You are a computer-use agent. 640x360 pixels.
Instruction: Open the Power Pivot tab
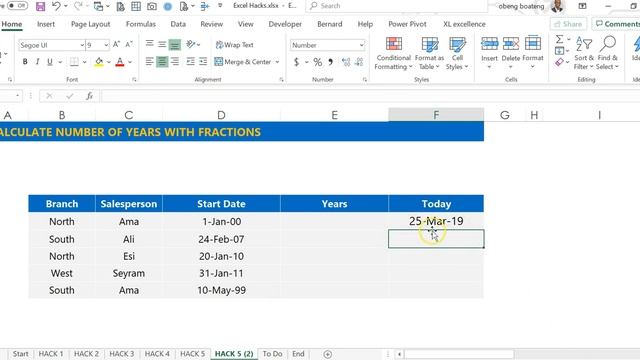point(407,24)
